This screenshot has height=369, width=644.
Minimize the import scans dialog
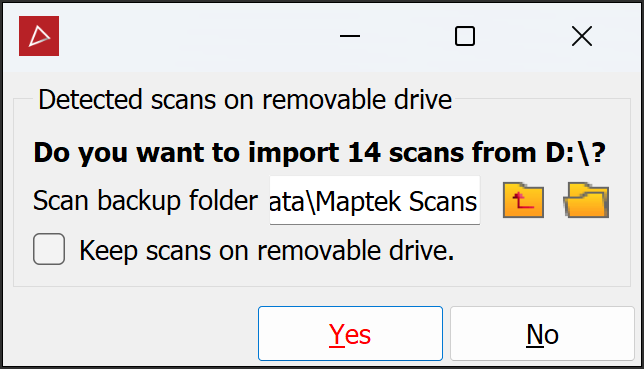tap(350, 36)
